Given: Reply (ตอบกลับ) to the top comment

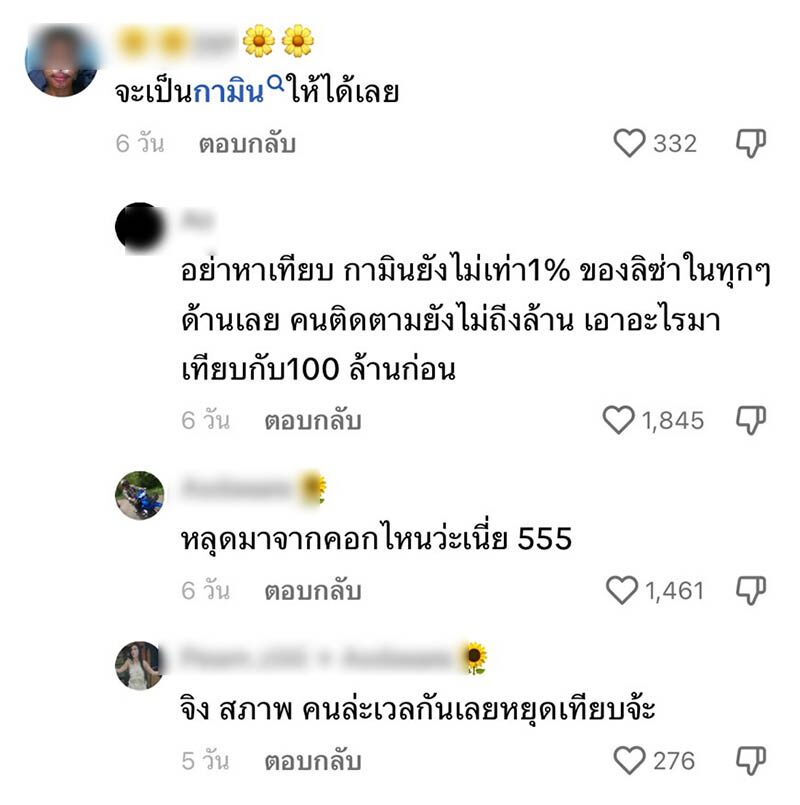Looking at the screenshot, I should (x=247, y=144).
